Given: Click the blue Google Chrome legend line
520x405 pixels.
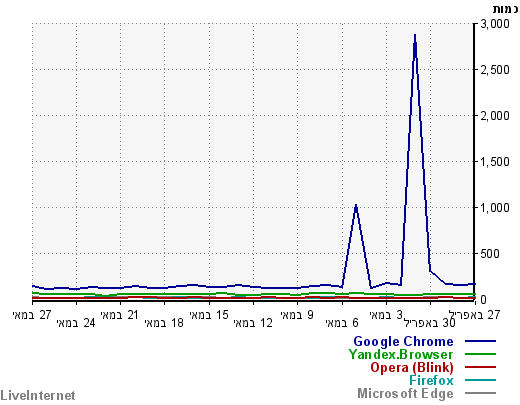Looking at the screenshot, I should [x=480, y=341].
